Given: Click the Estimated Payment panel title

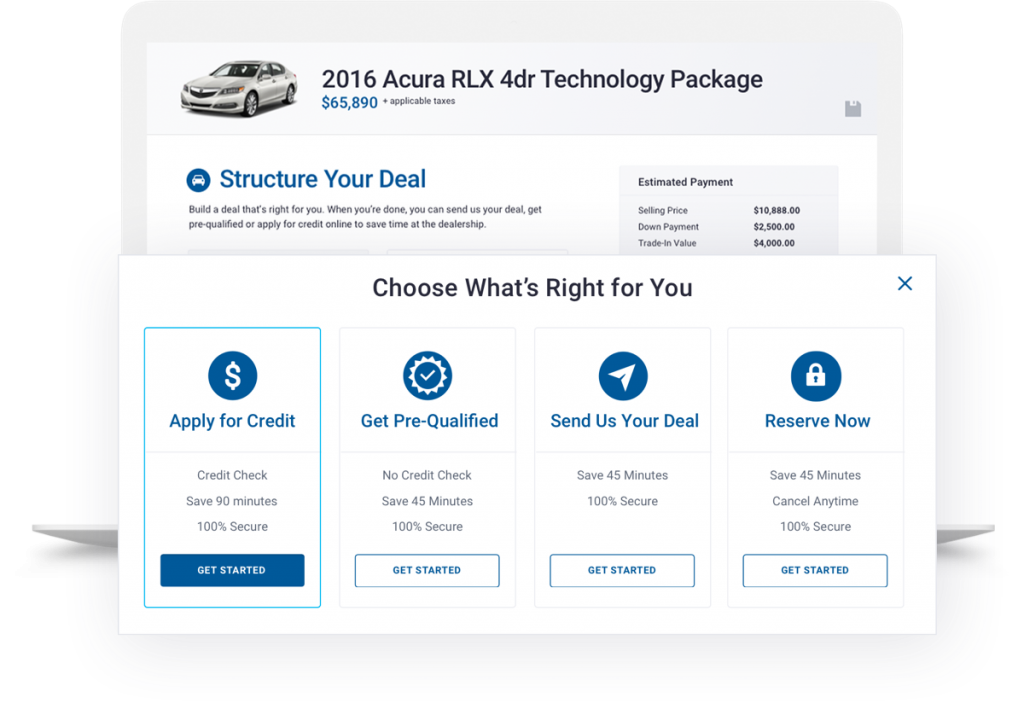Looking at the screenshot, I should pos(686,182).
